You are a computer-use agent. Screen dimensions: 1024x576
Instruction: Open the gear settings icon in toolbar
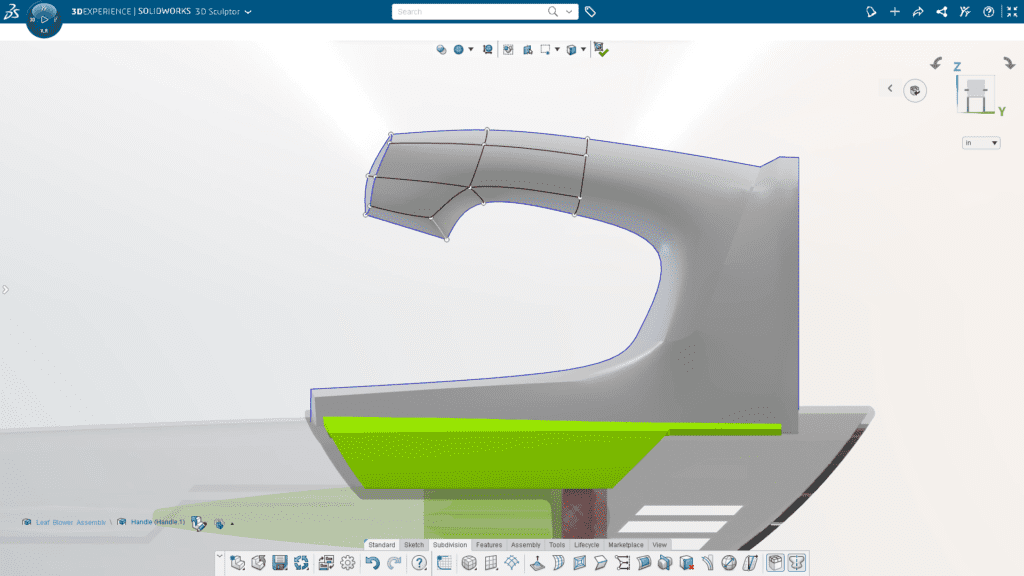coord(348,563)
